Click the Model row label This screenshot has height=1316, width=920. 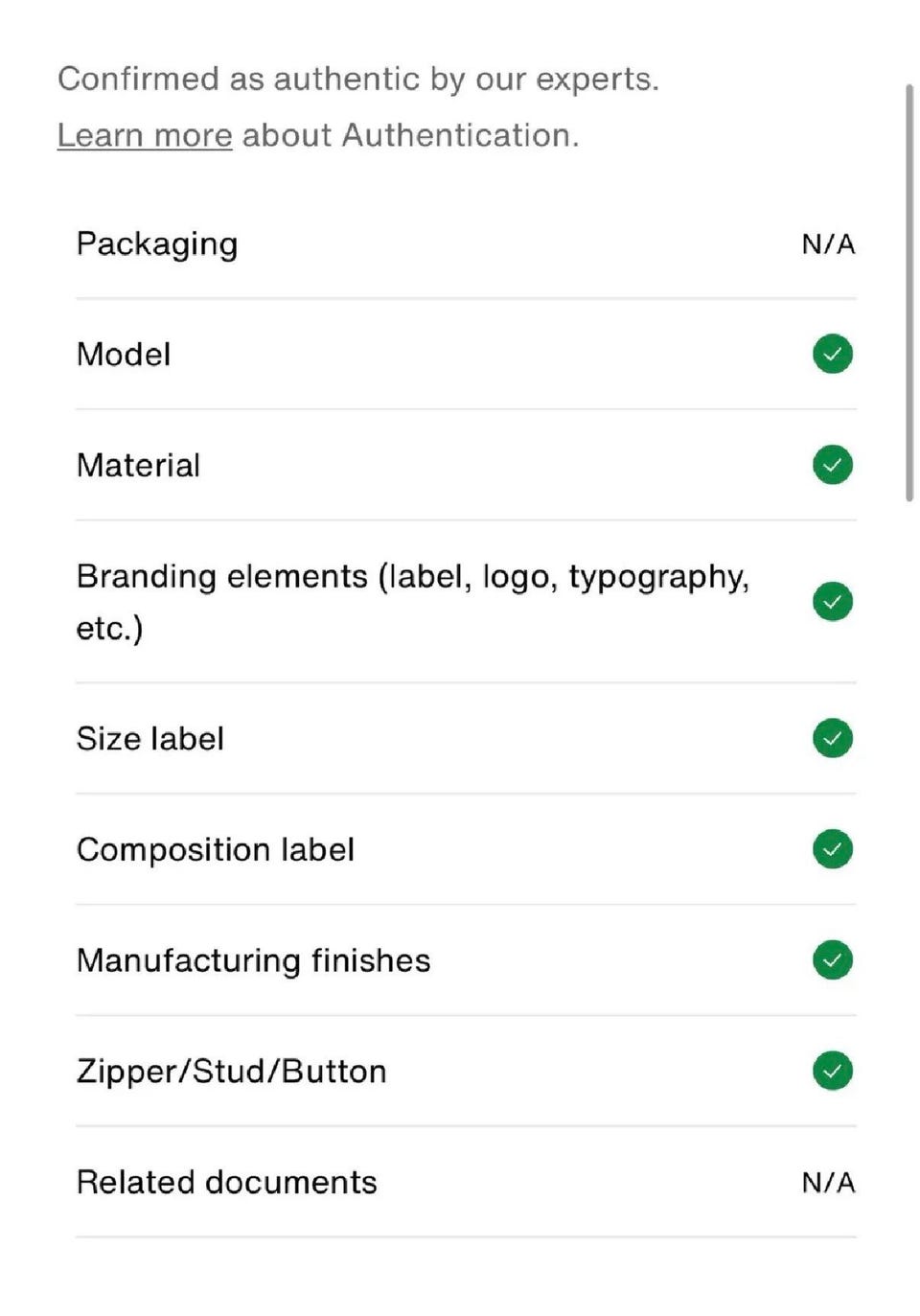pyautogui.click(x=124, y=355)
